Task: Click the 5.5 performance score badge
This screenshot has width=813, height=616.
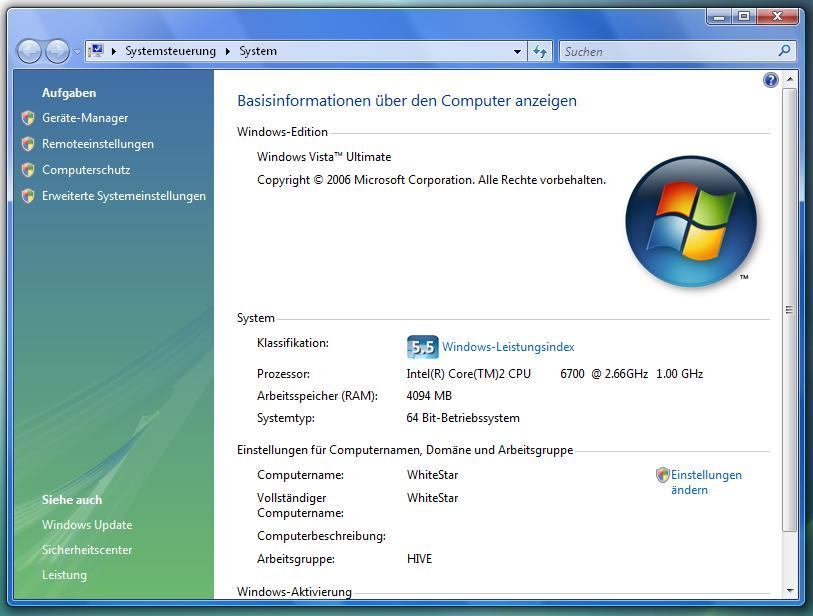Action: pos(423,347)
